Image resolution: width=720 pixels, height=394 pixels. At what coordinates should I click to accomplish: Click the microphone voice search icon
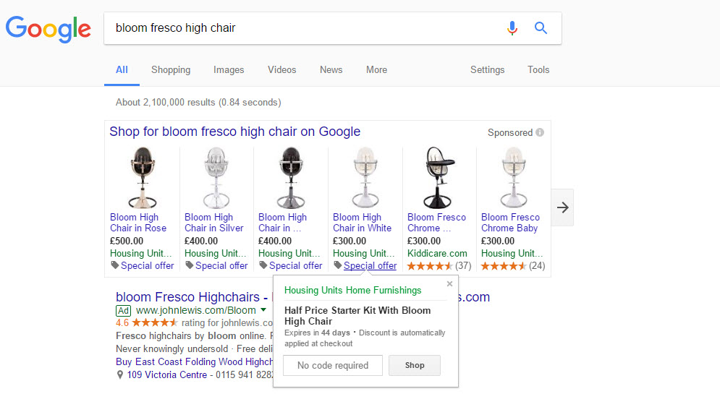[512, 28]
